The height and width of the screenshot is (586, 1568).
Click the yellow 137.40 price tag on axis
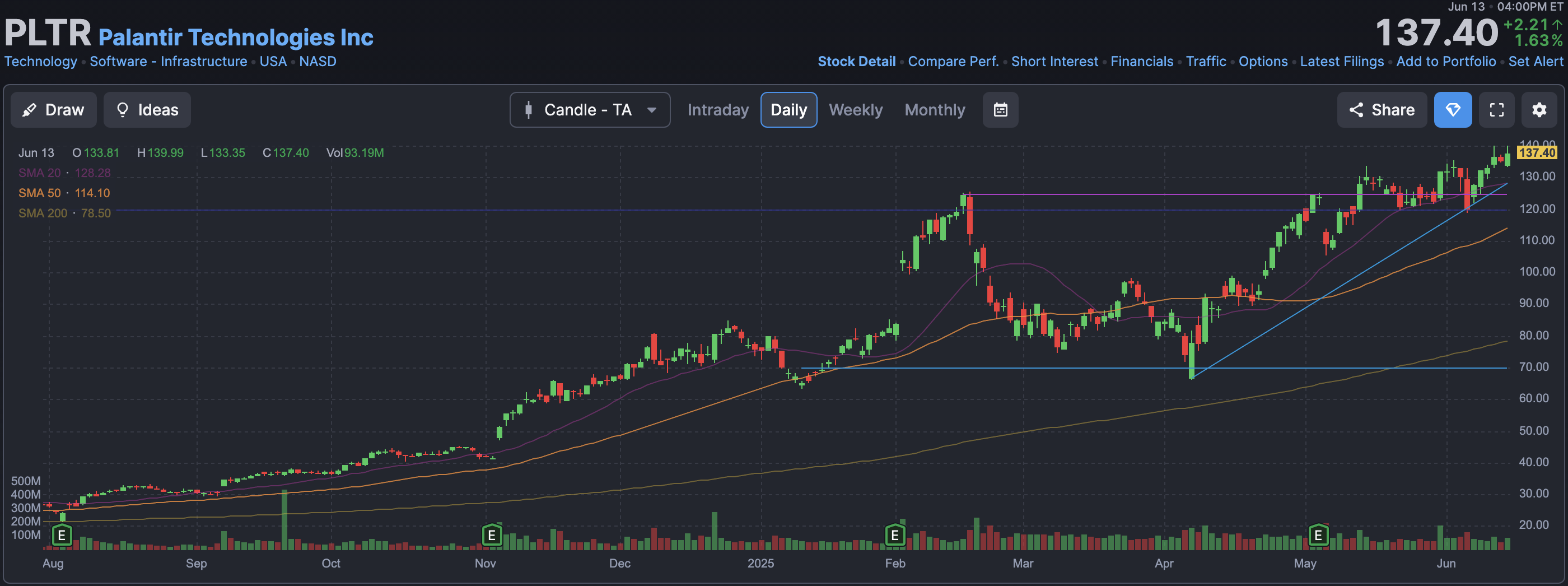coord(1536,153)
